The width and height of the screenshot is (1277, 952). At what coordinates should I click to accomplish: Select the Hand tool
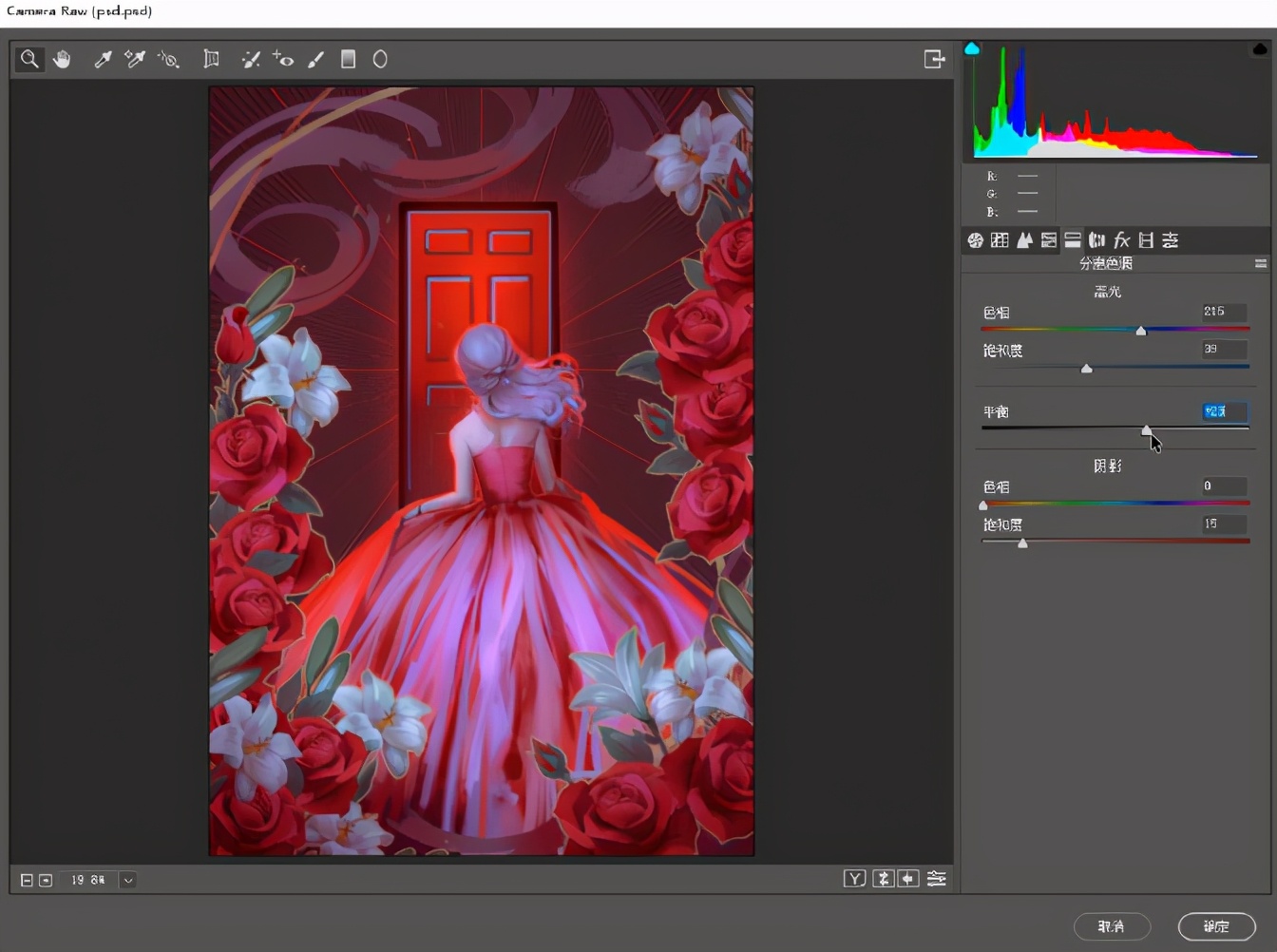coord(62,60)
